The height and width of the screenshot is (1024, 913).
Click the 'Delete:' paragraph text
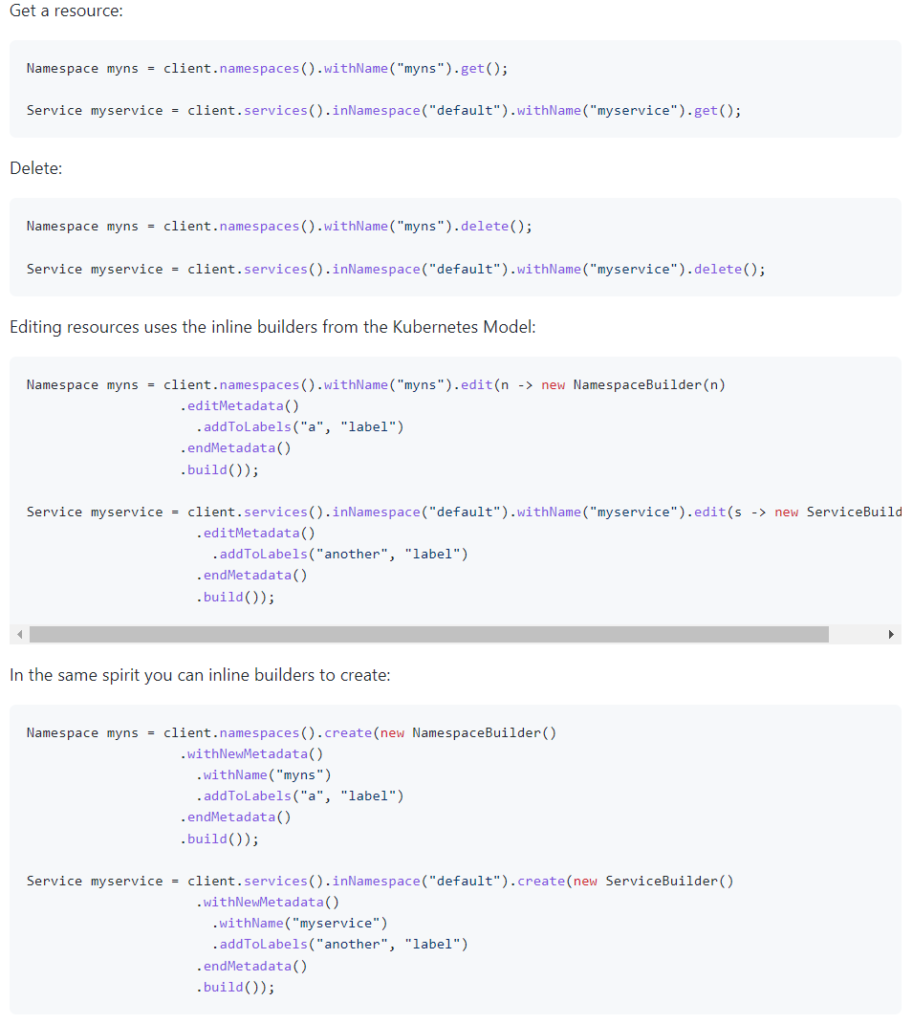click(36, 168)
